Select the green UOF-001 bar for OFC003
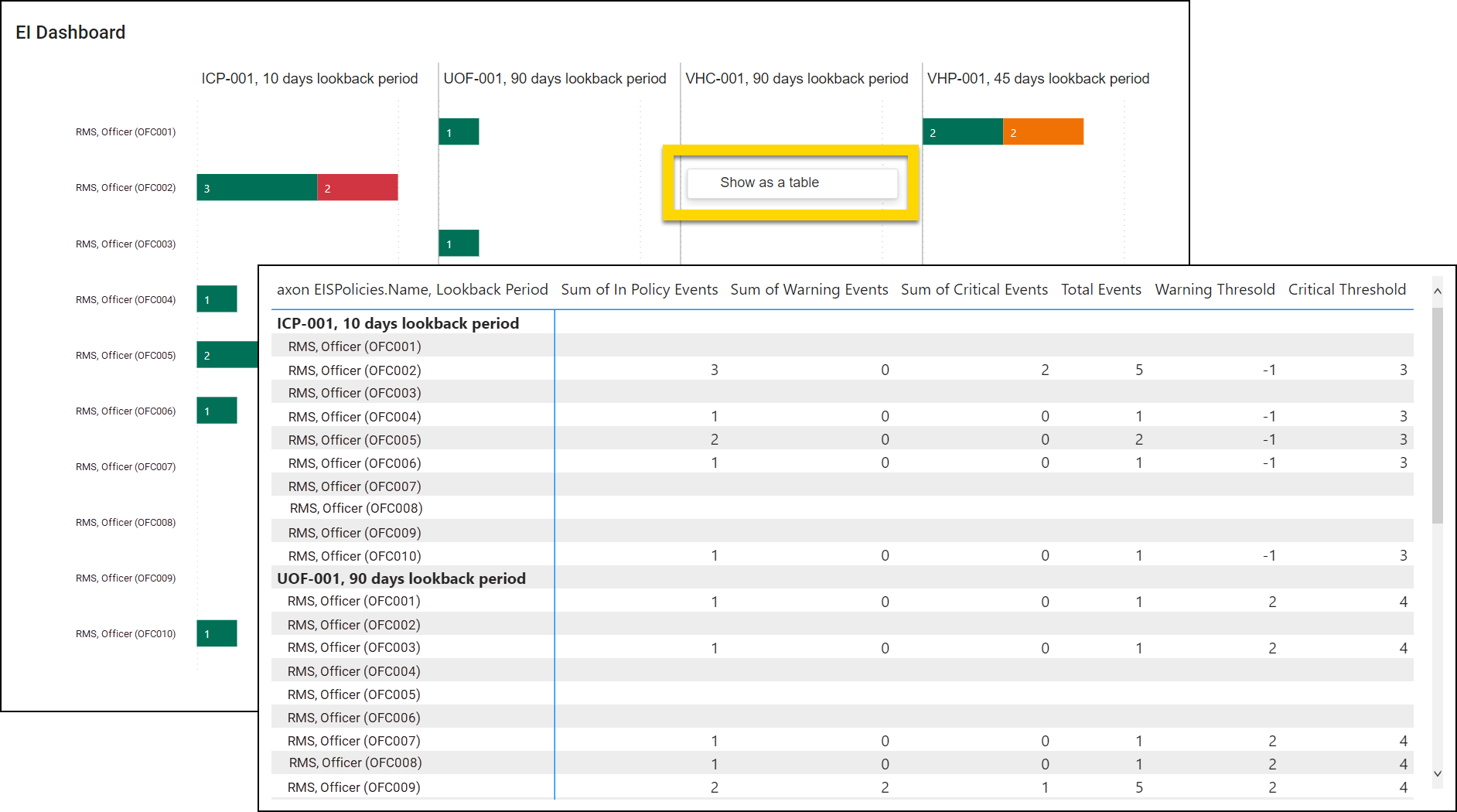 click(459, 244)
